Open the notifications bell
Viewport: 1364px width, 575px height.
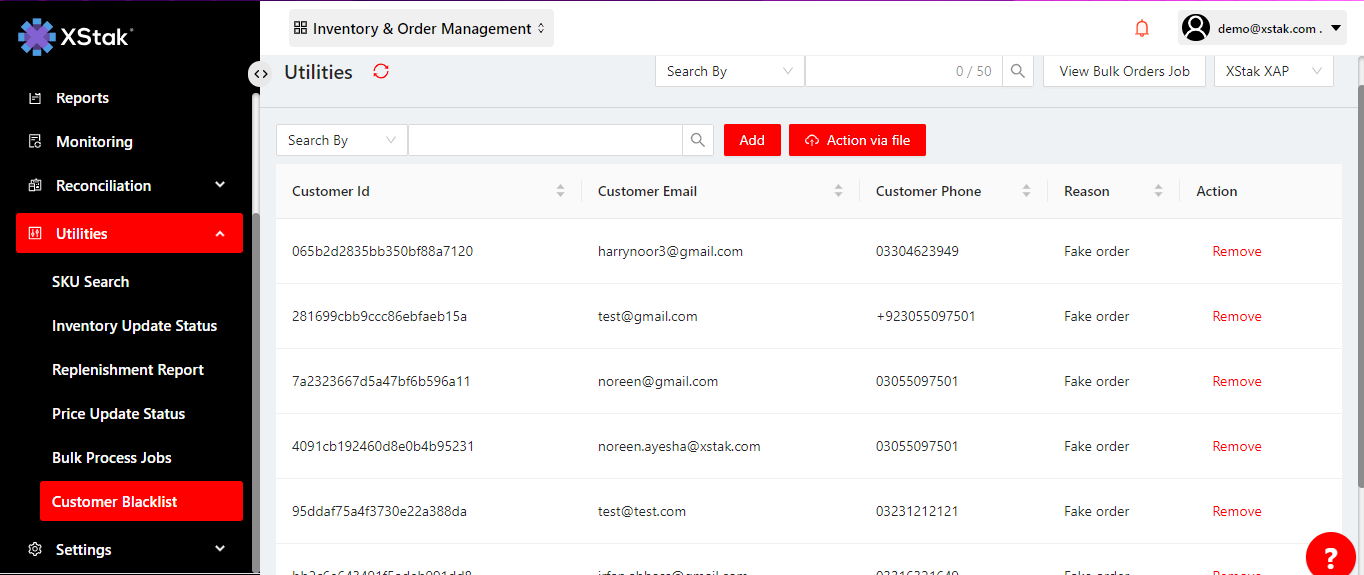1142,29
